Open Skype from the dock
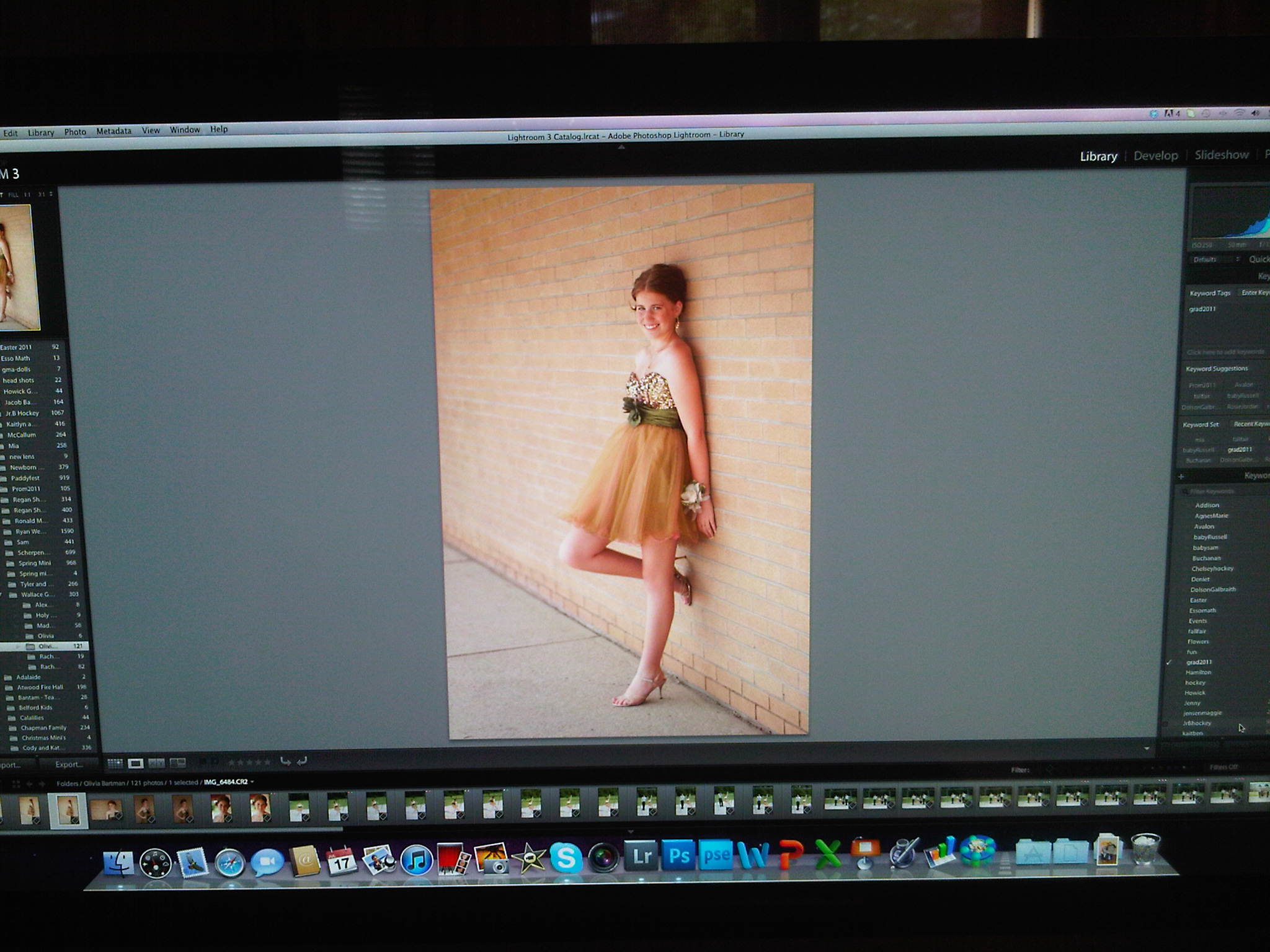The height and width of the screenshot is (952, 1270). tap(566, 858)
